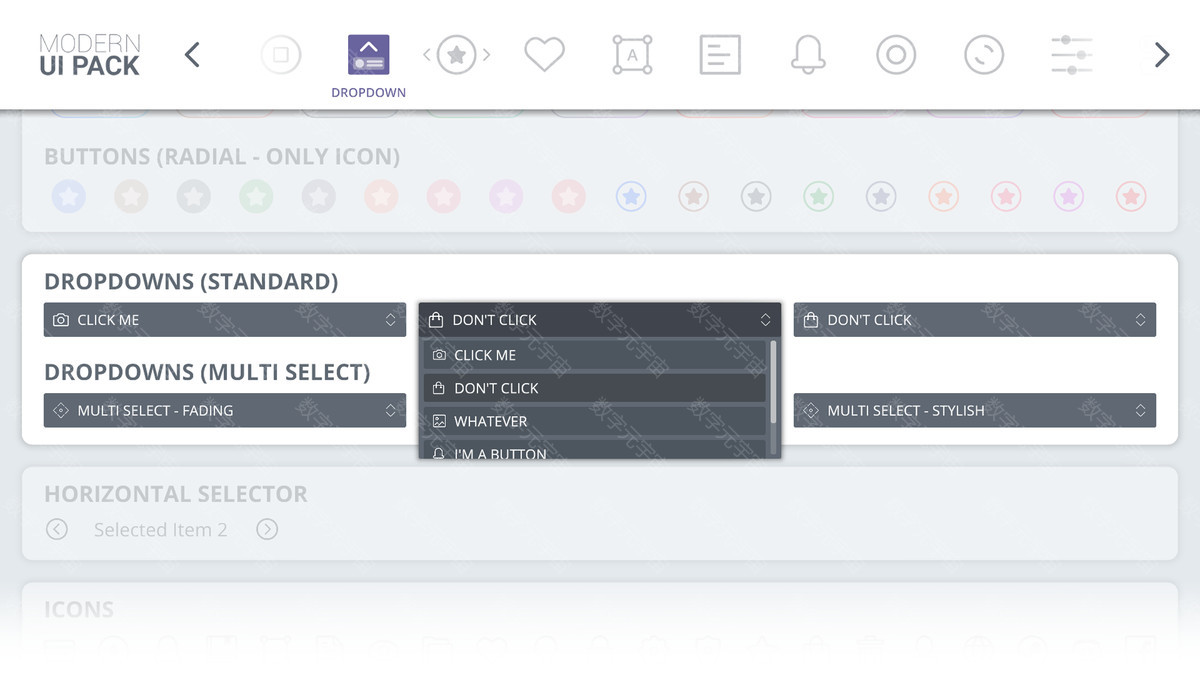This screenshot has height=675, width=1200.
Task: Select the loading spinner category icon
Action: 984,55
